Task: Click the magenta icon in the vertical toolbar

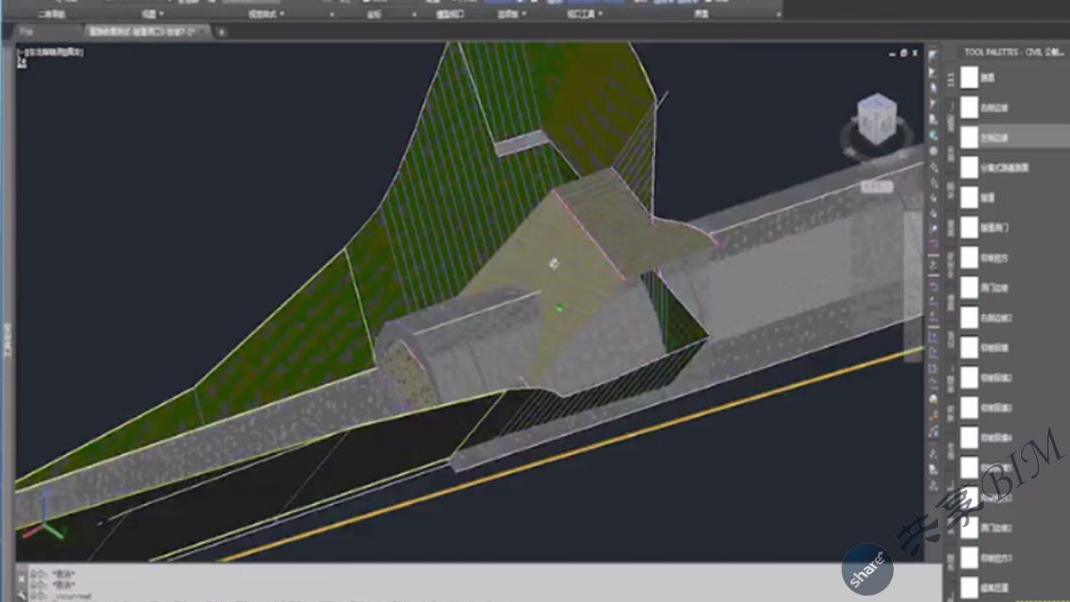Action: [933, 244]
